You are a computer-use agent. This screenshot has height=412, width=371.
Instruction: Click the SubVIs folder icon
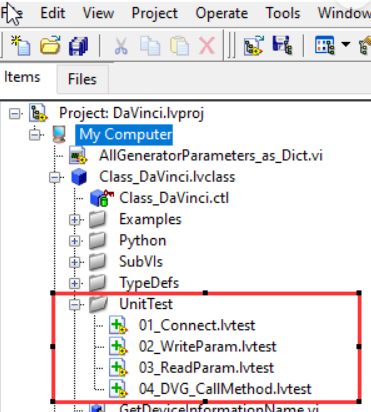tap(98, 262)
